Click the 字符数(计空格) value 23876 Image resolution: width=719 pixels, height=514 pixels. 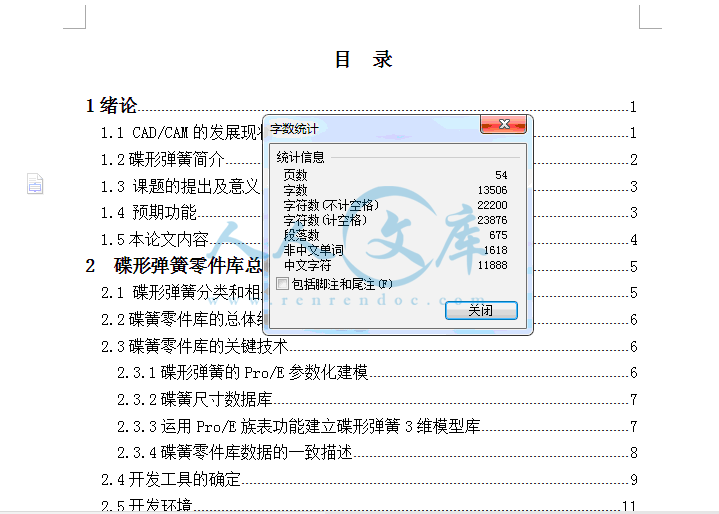pos(492,221)
